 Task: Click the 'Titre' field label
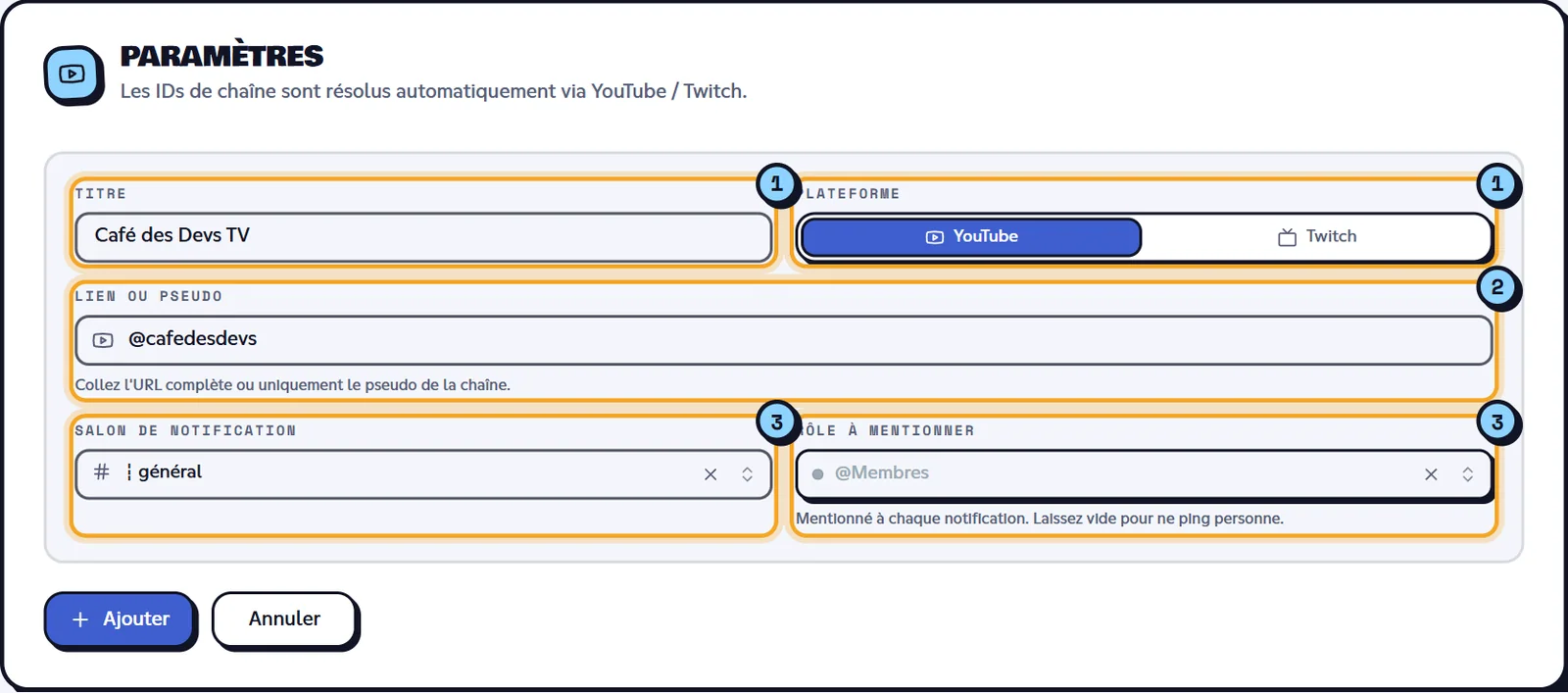point(101,194)
